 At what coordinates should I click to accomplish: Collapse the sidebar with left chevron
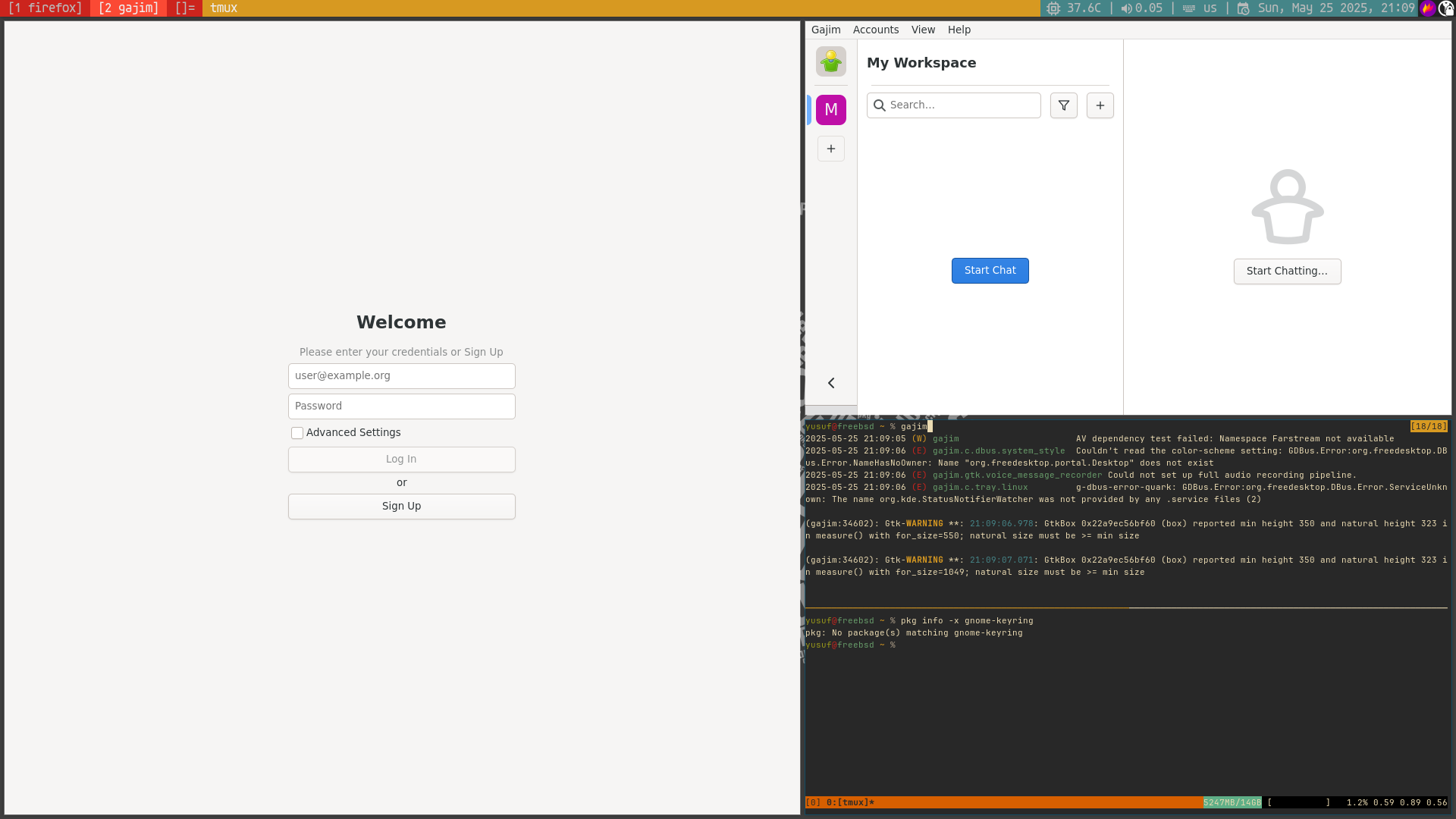point(831,383)
